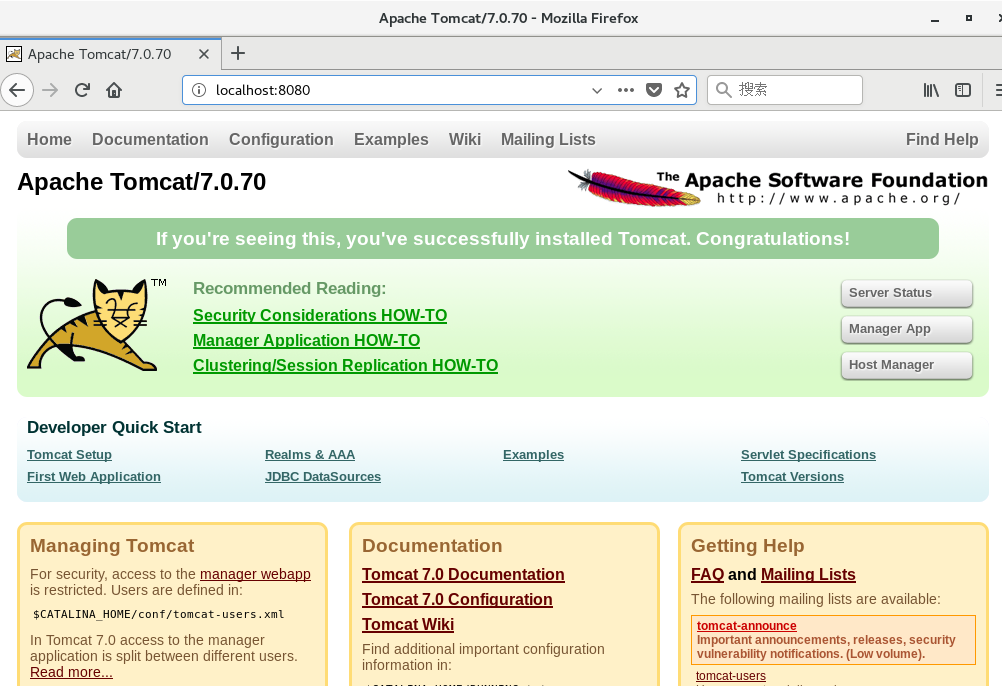The image size is (1002, 686).
Task: Open Tomcat 7.0 Configuration link
Action: [458, 599]
